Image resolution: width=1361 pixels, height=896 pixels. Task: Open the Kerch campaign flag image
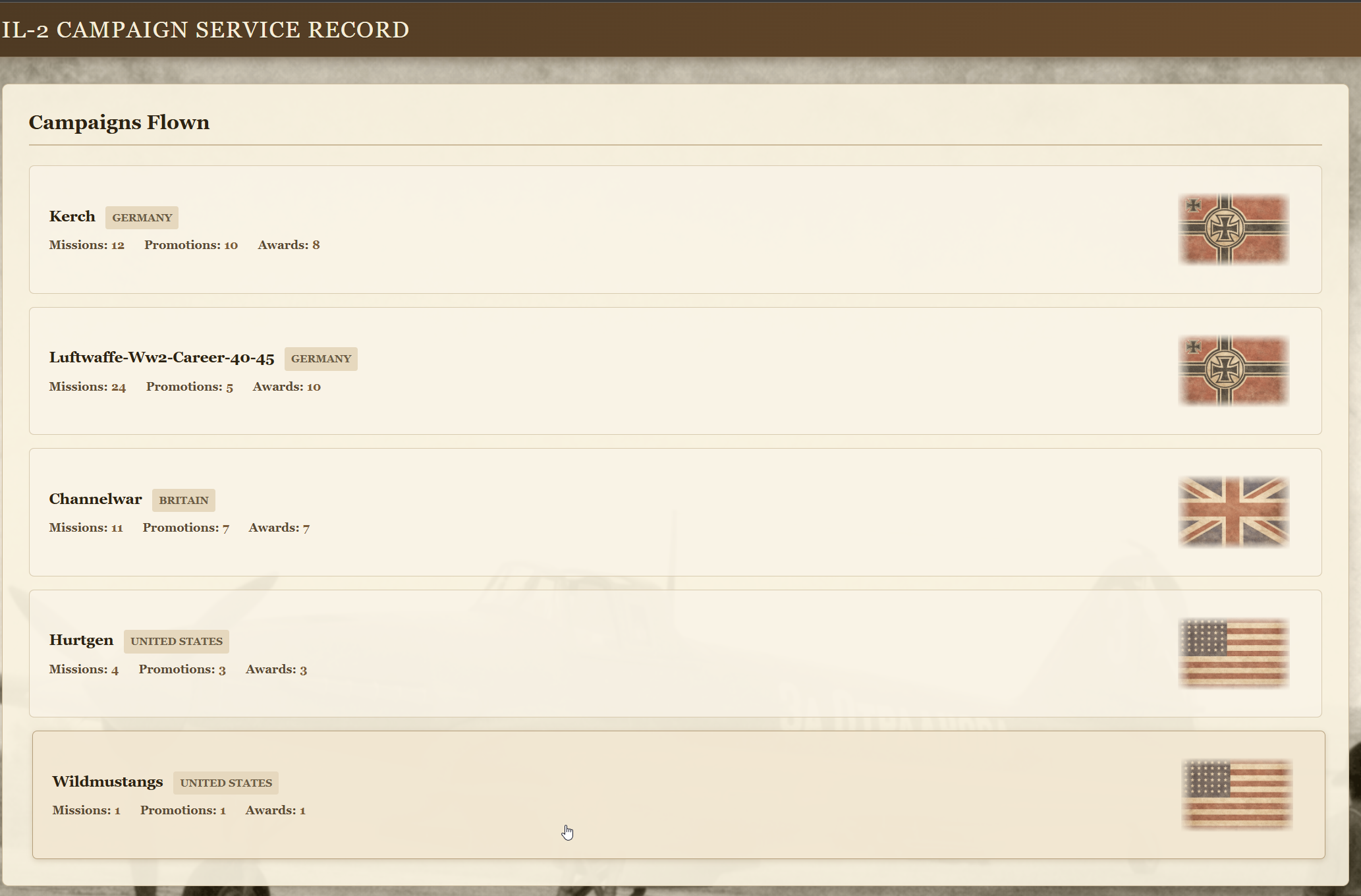click(x=1233, y=229)
